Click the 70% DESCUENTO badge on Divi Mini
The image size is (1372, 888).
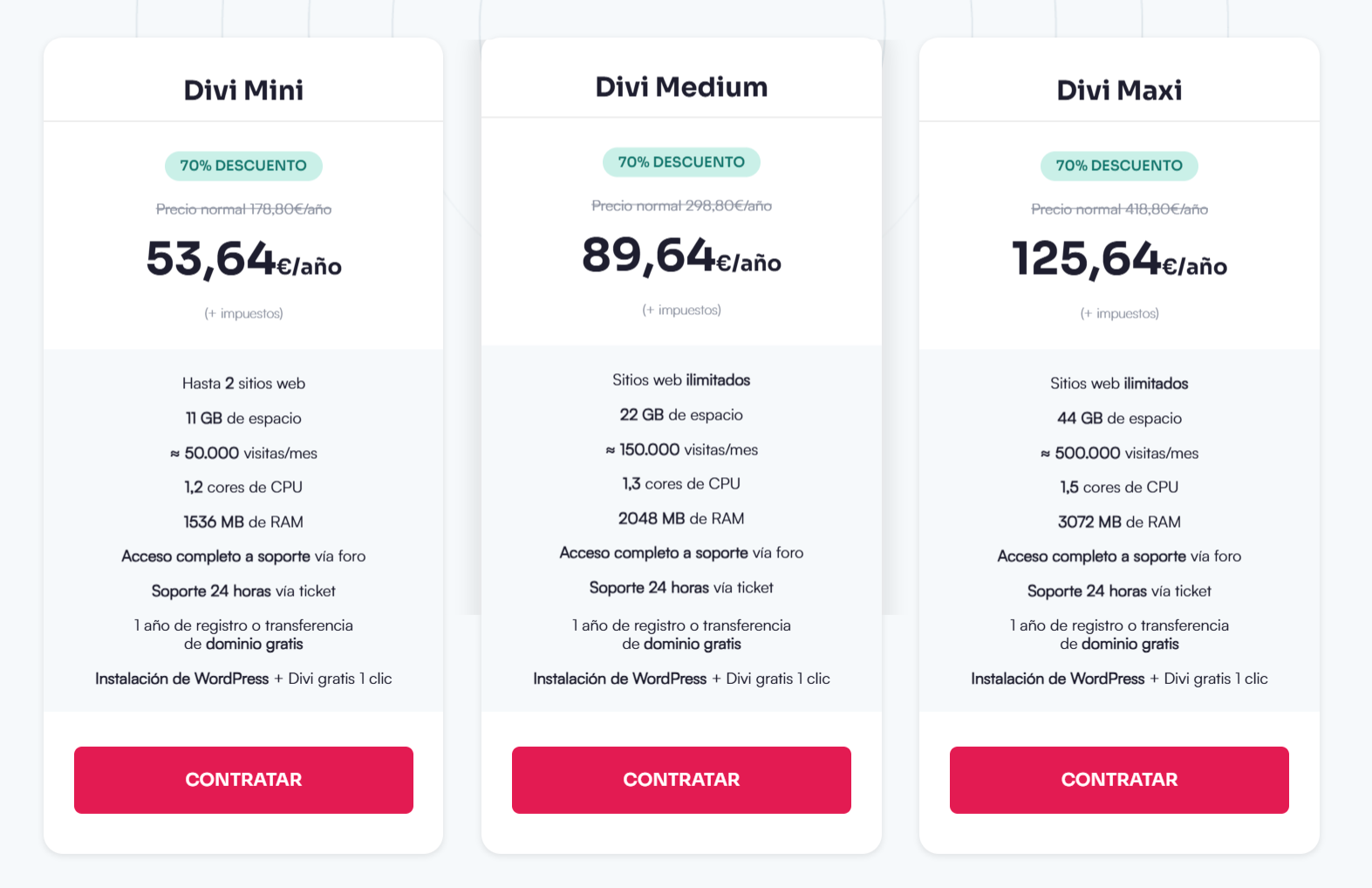click(x=243, y=166)
